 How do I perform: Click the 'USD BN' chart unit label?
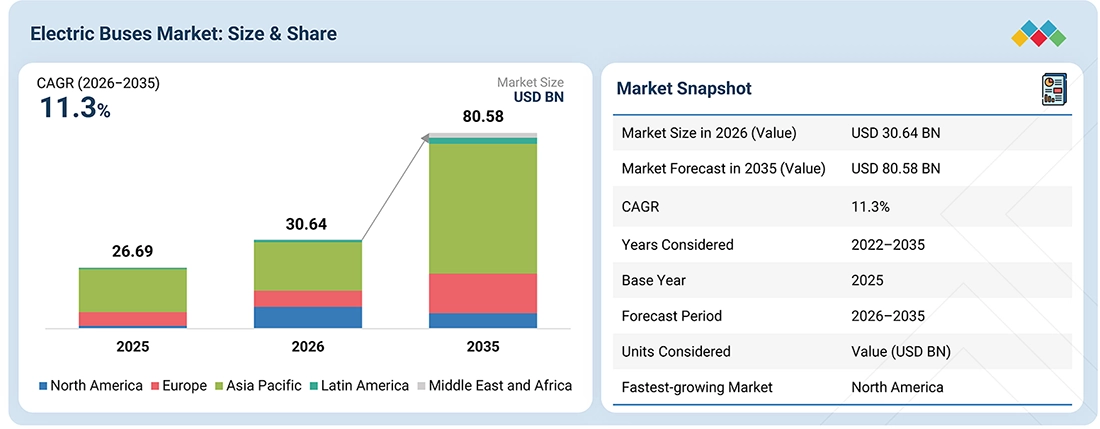(539, 97)
